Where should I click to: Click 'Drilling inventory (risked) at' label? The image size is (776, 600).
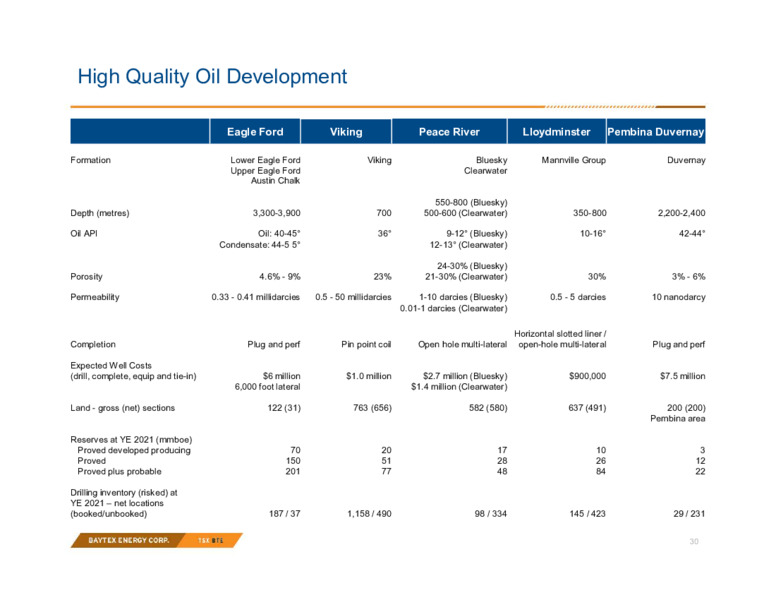click(124, 493)
